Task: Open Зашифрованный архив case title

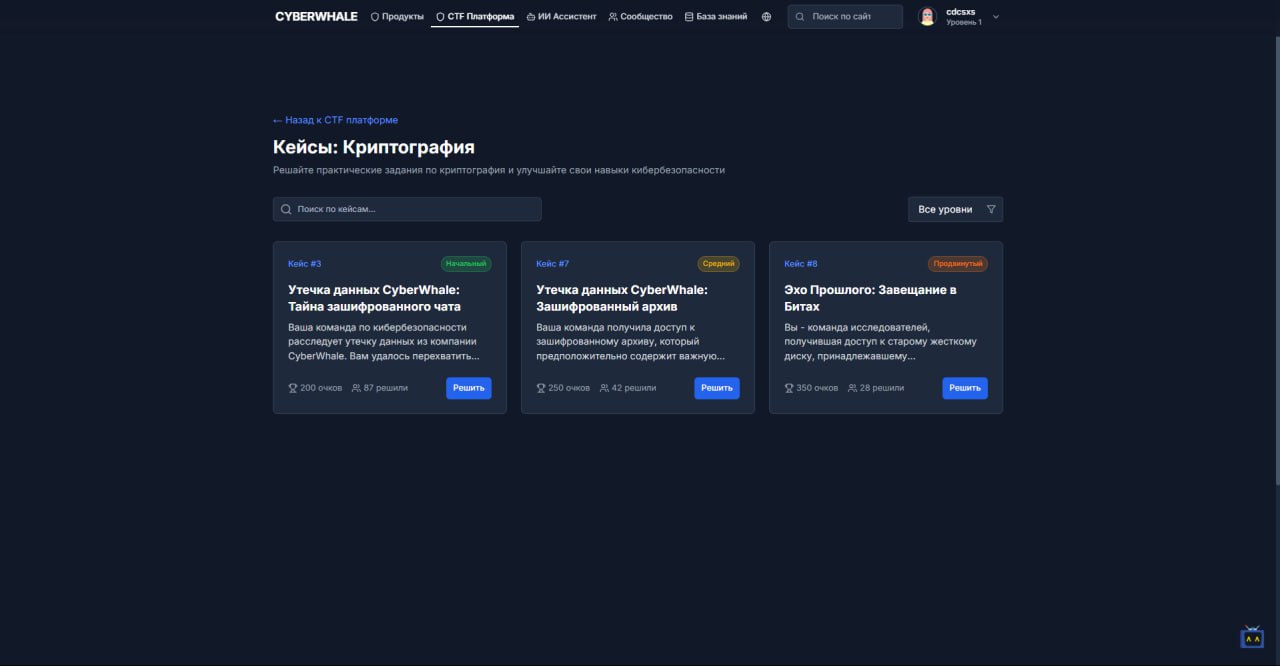Action: point(622,298)
